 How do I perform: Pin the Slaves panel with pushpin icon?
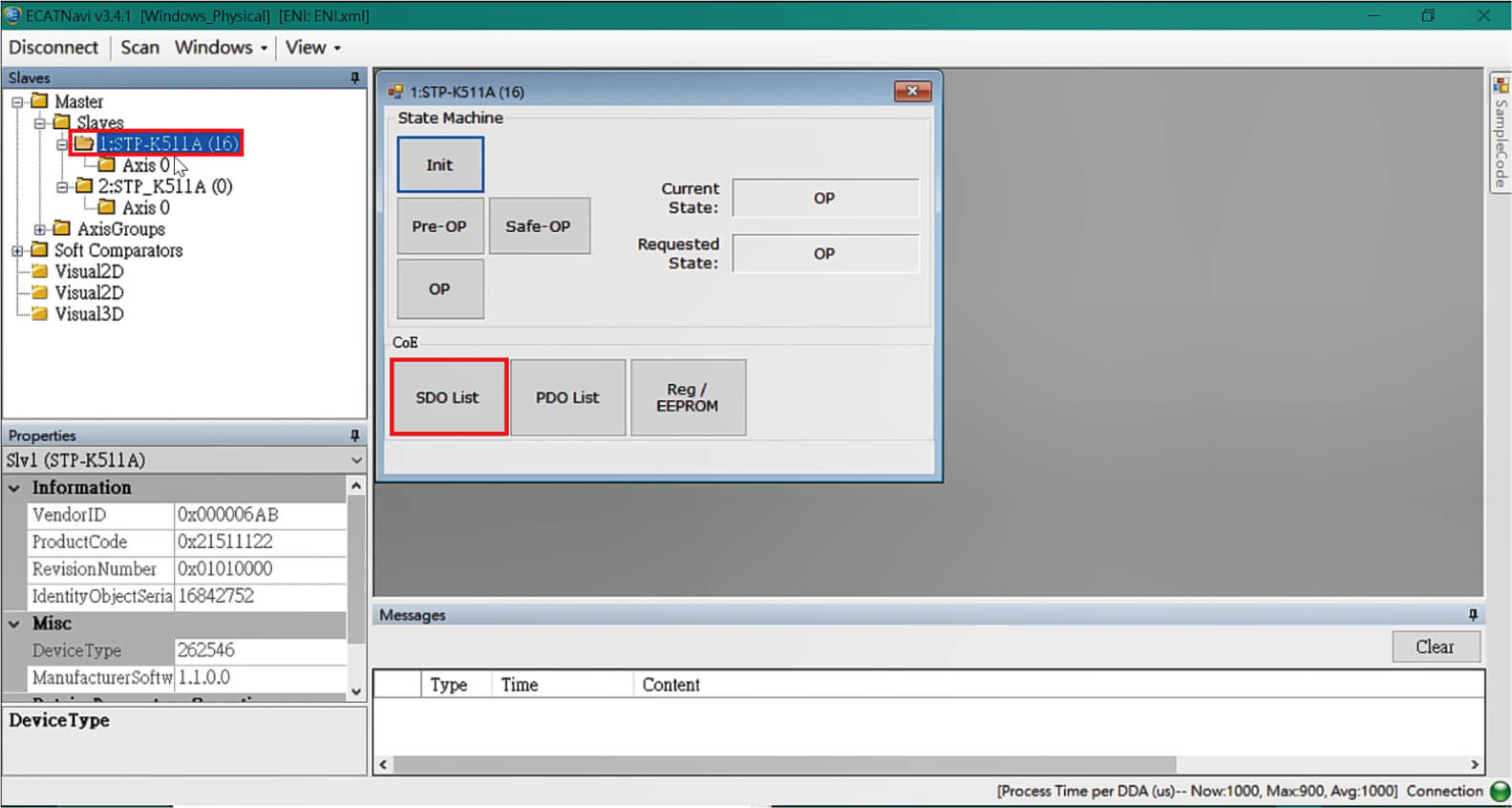tap(354, 78)
